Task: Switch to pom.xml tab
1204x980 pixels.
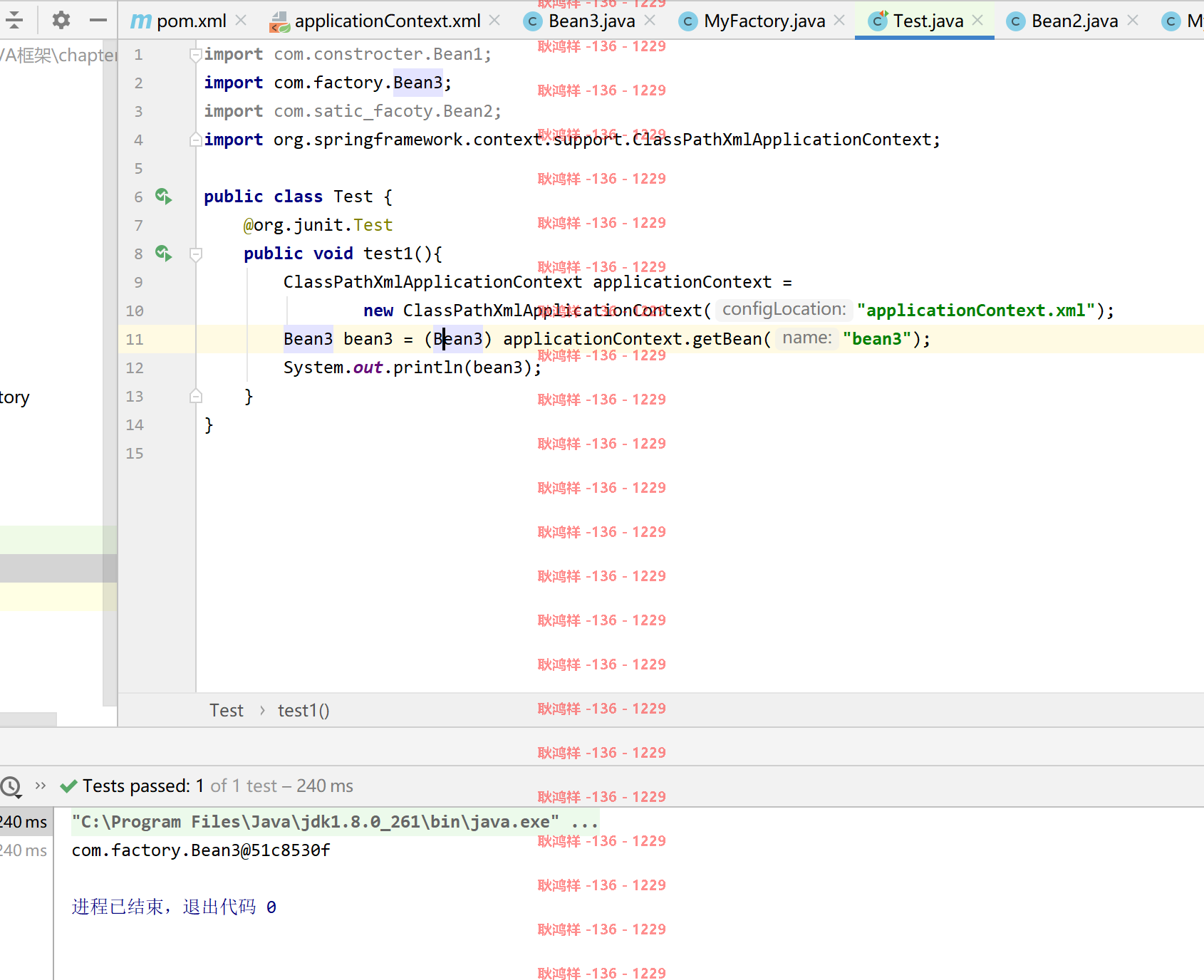Action: (179, 21)
